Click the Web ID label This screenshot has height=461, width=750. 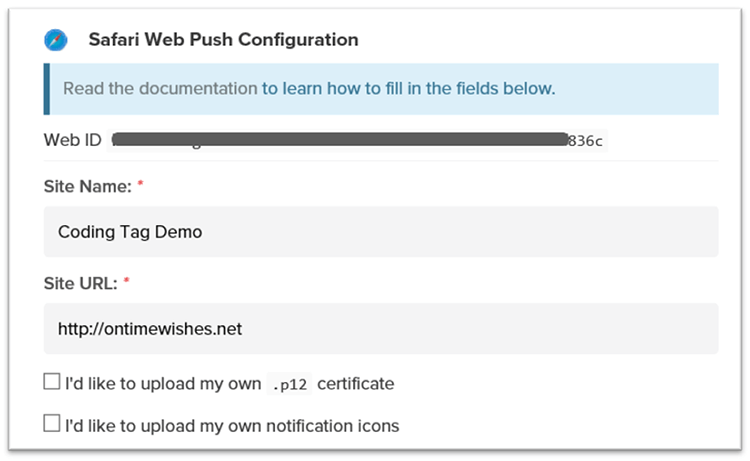pyautogui.click(x=72, y=140)
